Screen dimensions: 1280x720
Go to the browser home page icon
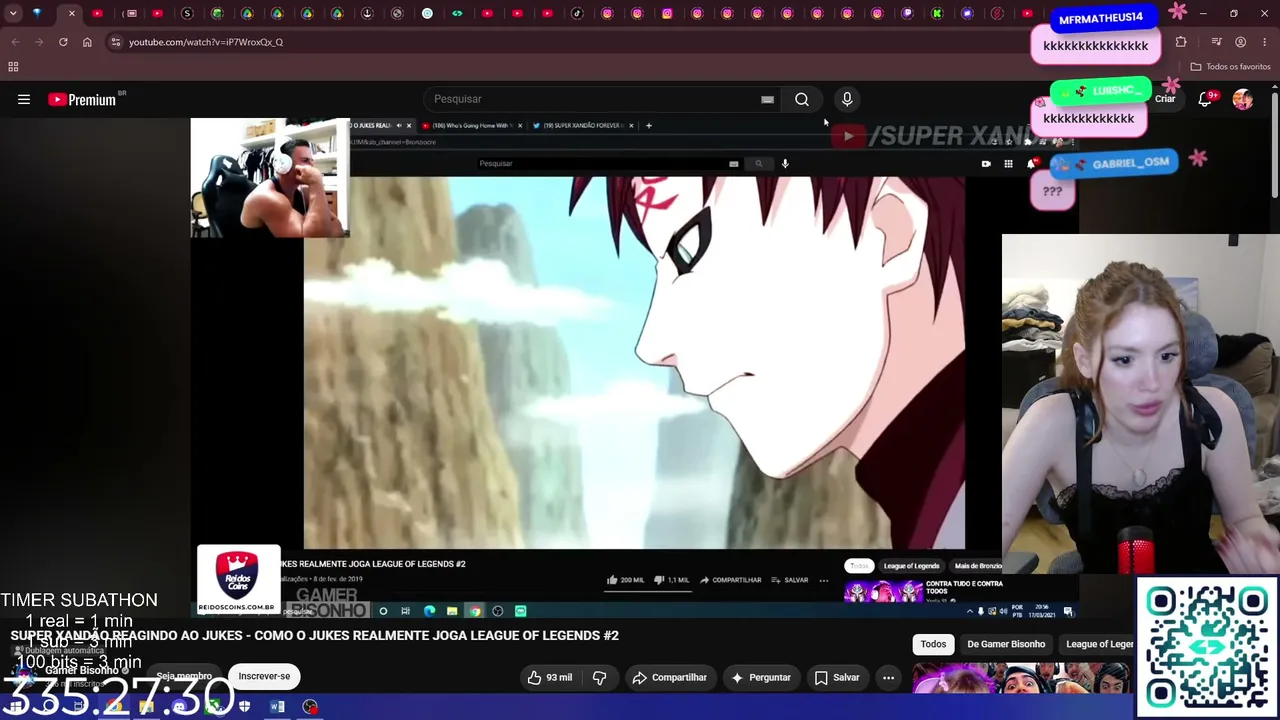[87, 42]
